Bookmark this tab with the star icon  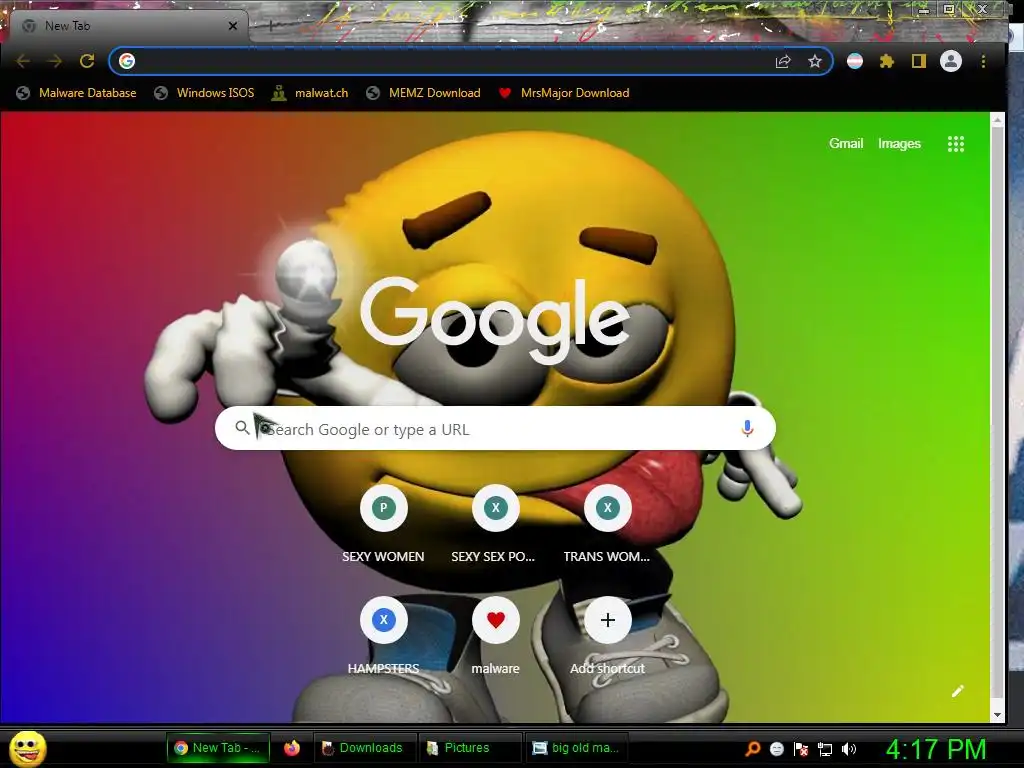coord(814,61)
